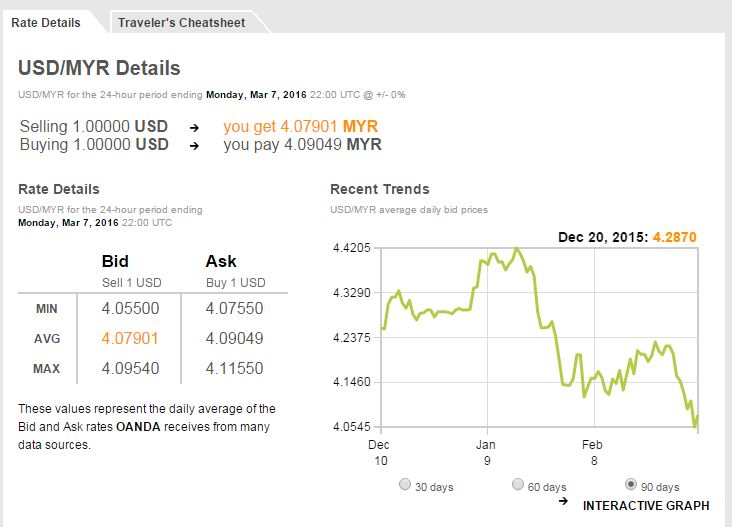Select the 90 days radio option
The width and height of the screenshot is (732, 527).
(630, 485)
